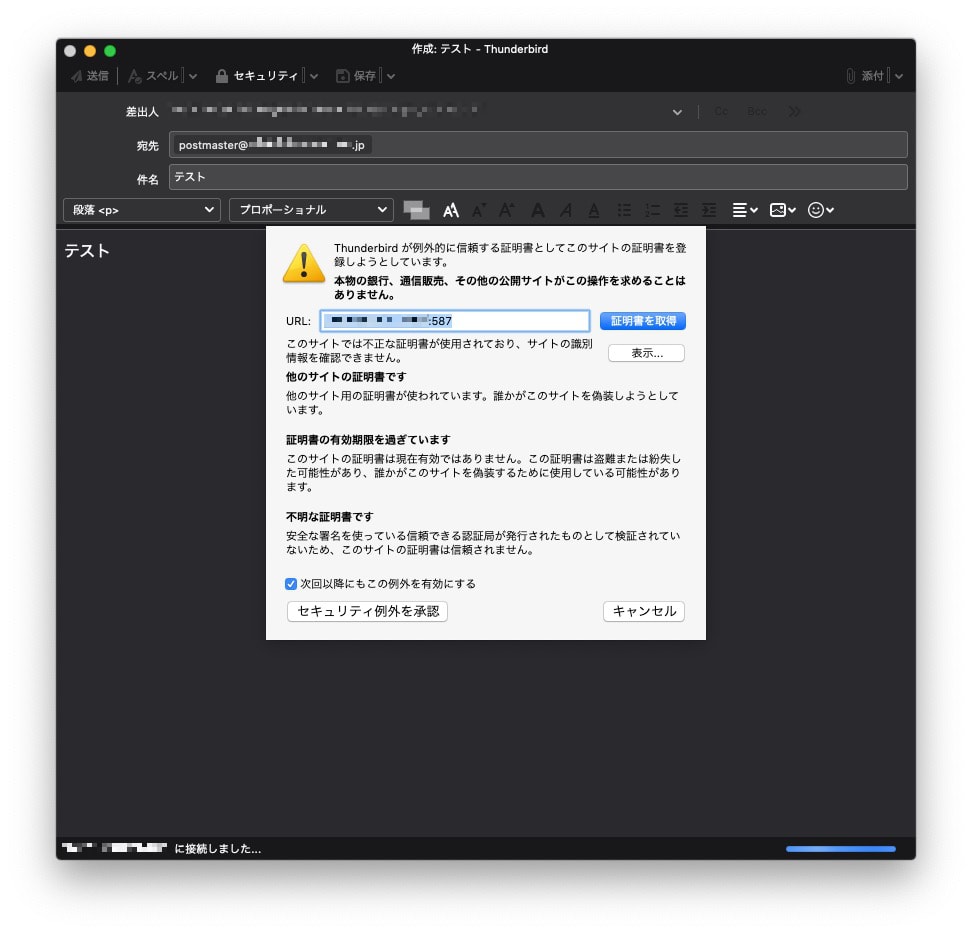Viewport: 972px width, 934px height.
Task: Insert a bulleted list
Action: point(624,210)
